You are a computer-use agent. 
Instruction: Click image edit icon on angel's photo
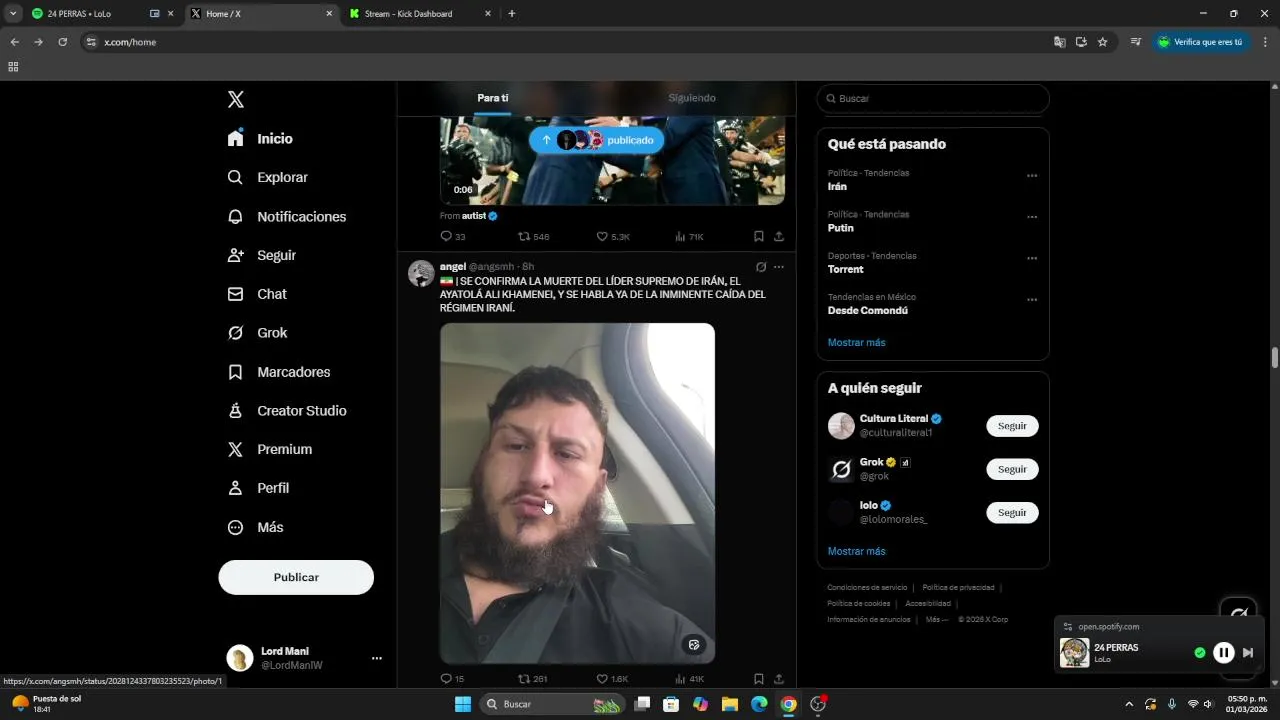pos(694,645)
